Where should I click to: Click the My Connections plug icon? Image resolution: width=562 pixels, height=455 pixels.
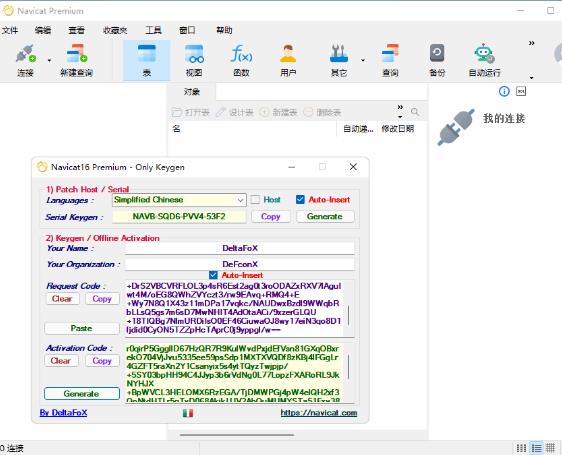[456, 127]
